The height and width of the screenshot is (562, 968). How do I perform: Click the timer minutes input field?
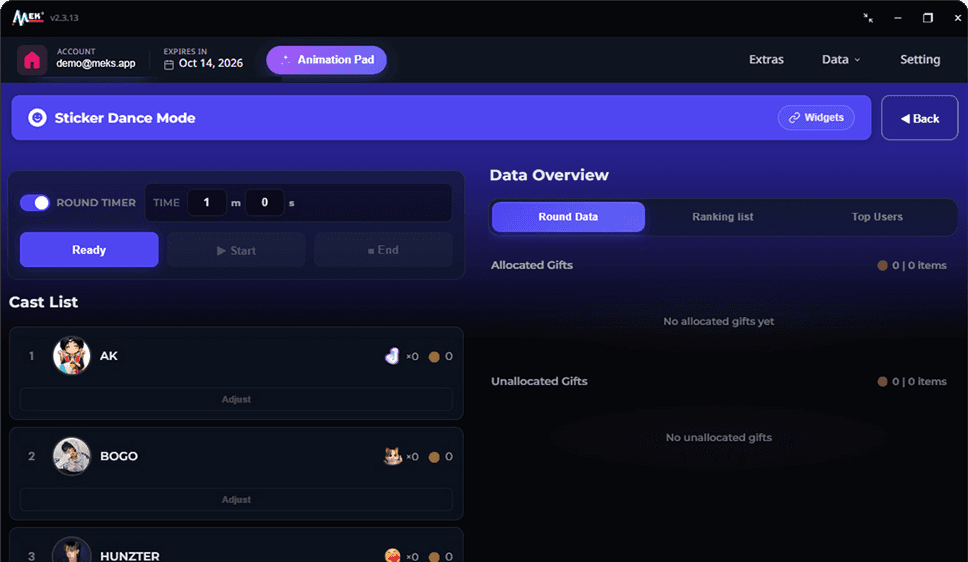point(206,203)
